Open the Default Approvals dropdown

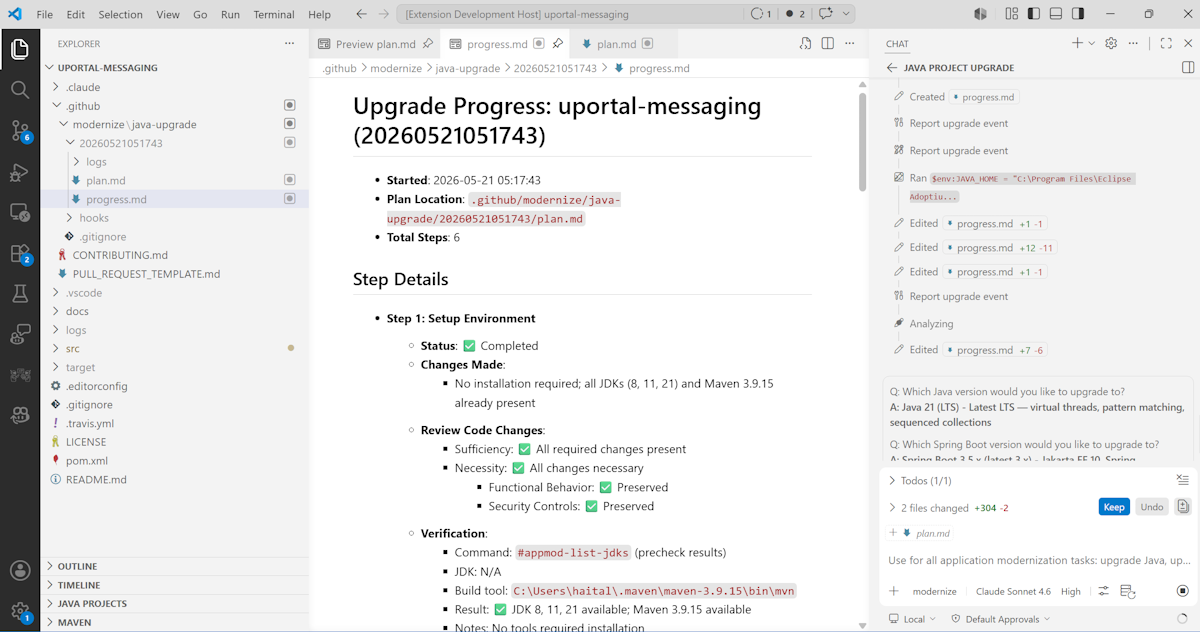[x=1000, y=619]
